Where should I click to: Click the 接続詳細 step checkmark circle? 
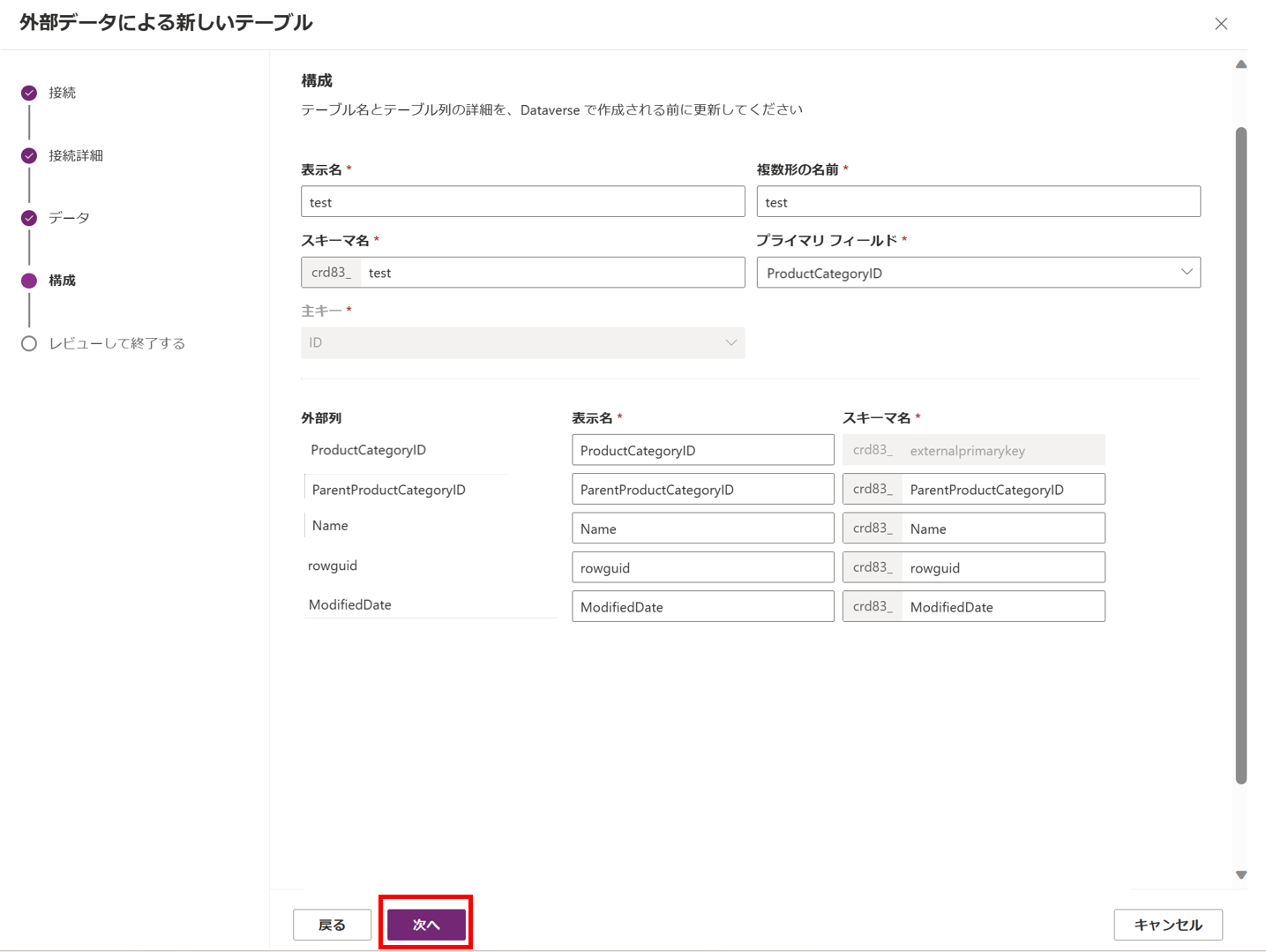click(29, 155)
